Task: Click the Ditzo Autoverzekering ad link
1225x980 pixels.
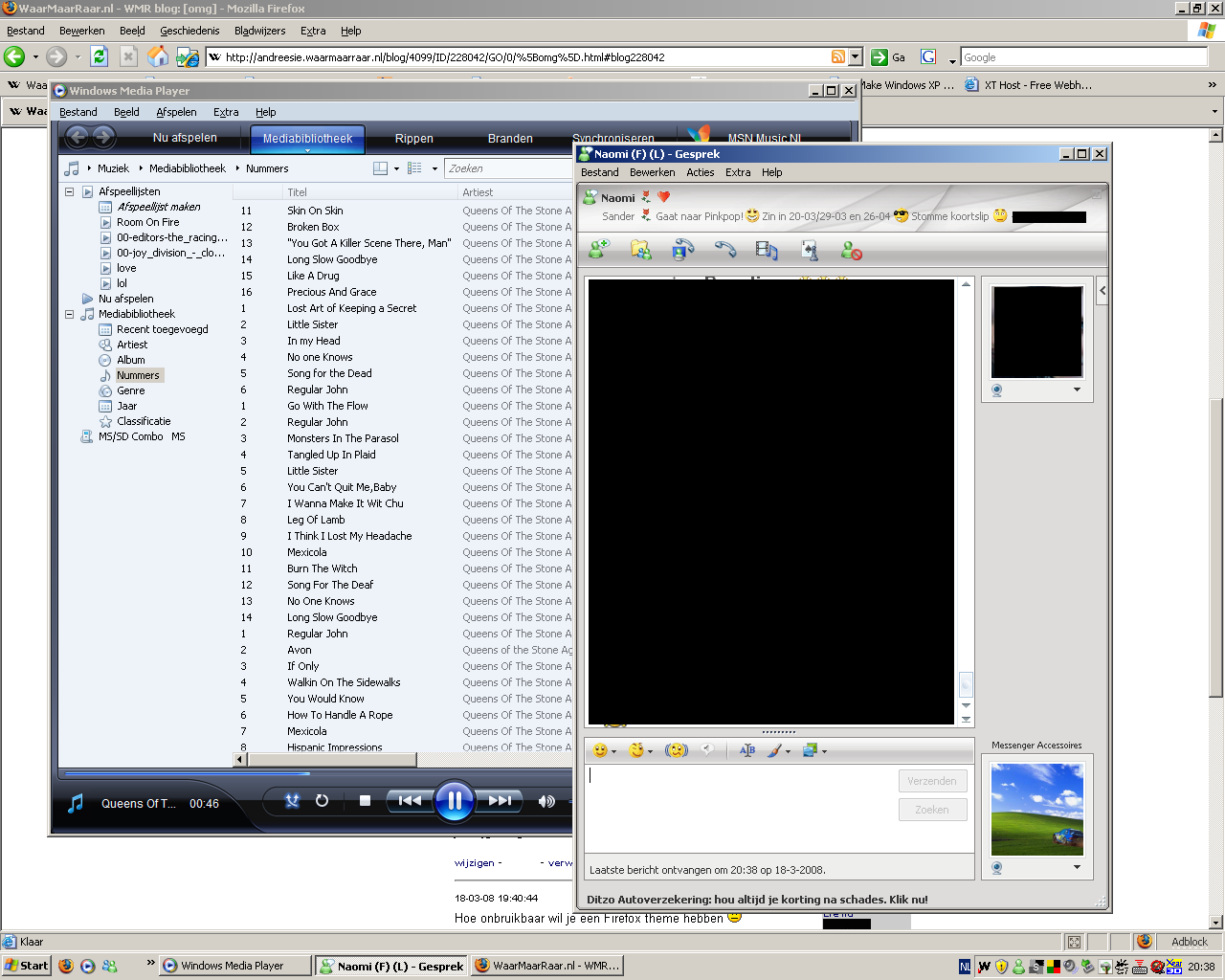Action: [x=756, y=900]
